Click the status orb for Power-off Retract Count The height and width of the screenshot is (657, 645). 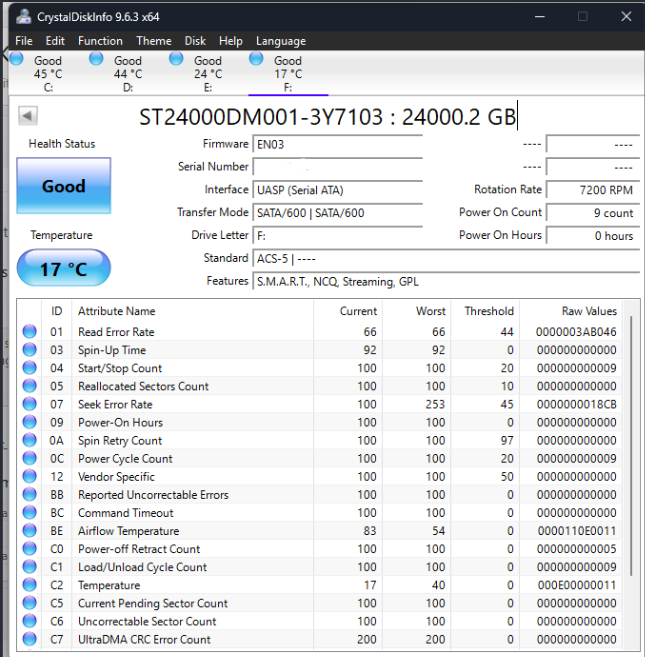pyautogui.click(x=29, y=548)
